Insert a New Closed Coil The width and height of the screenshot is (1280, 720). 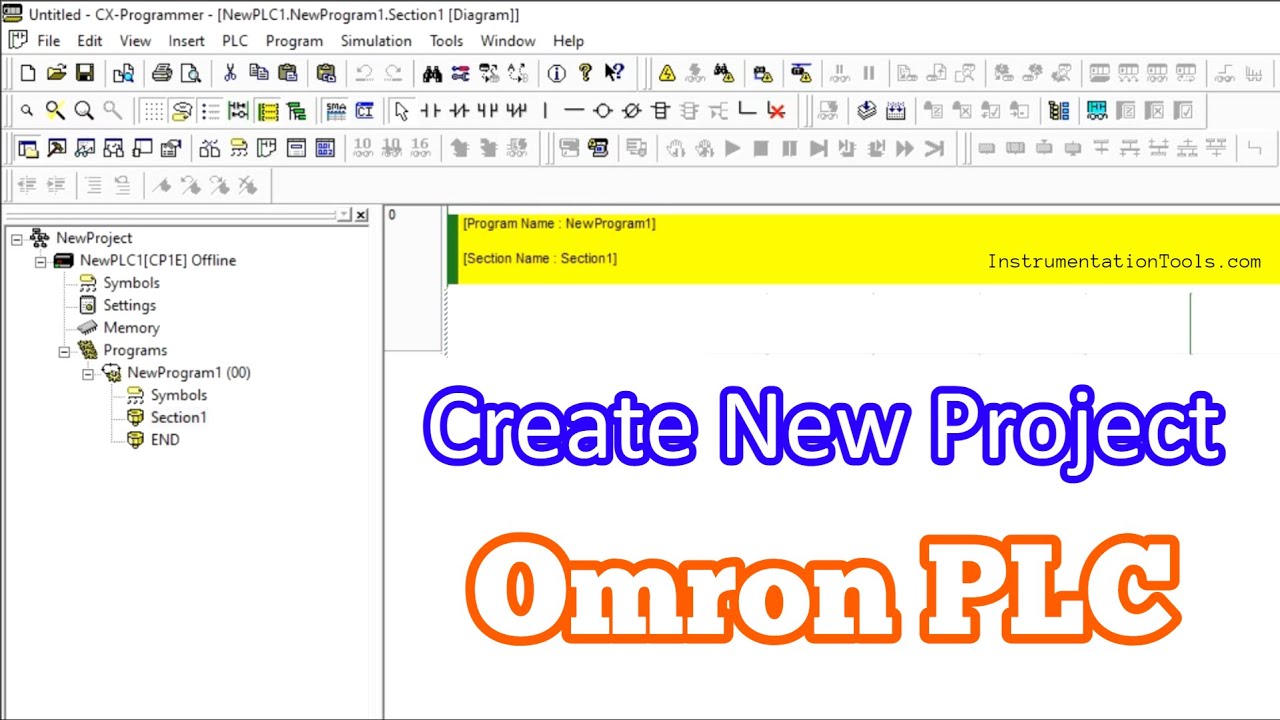(631, 111)
